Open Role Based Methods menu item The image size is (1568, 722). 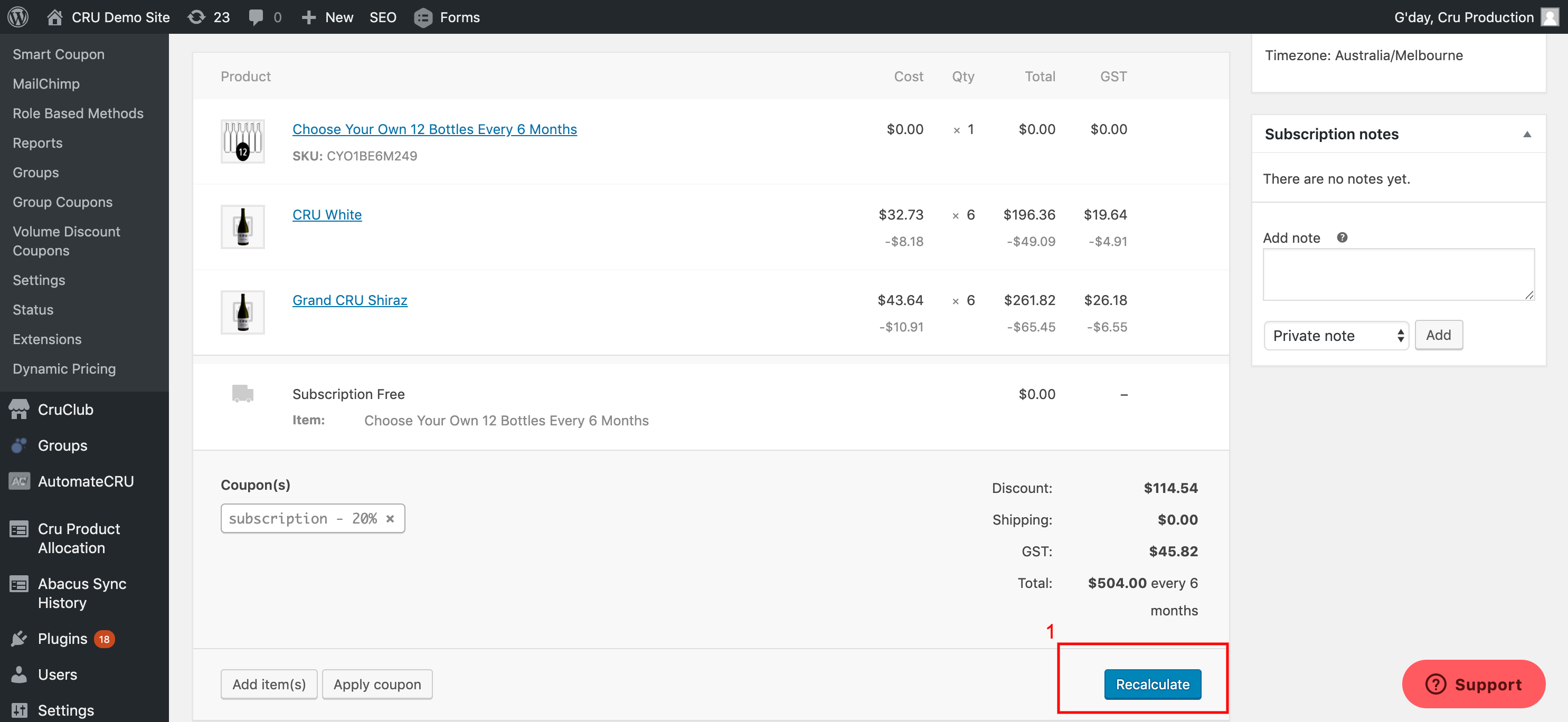pyautogui.click(x=78, y=113)
